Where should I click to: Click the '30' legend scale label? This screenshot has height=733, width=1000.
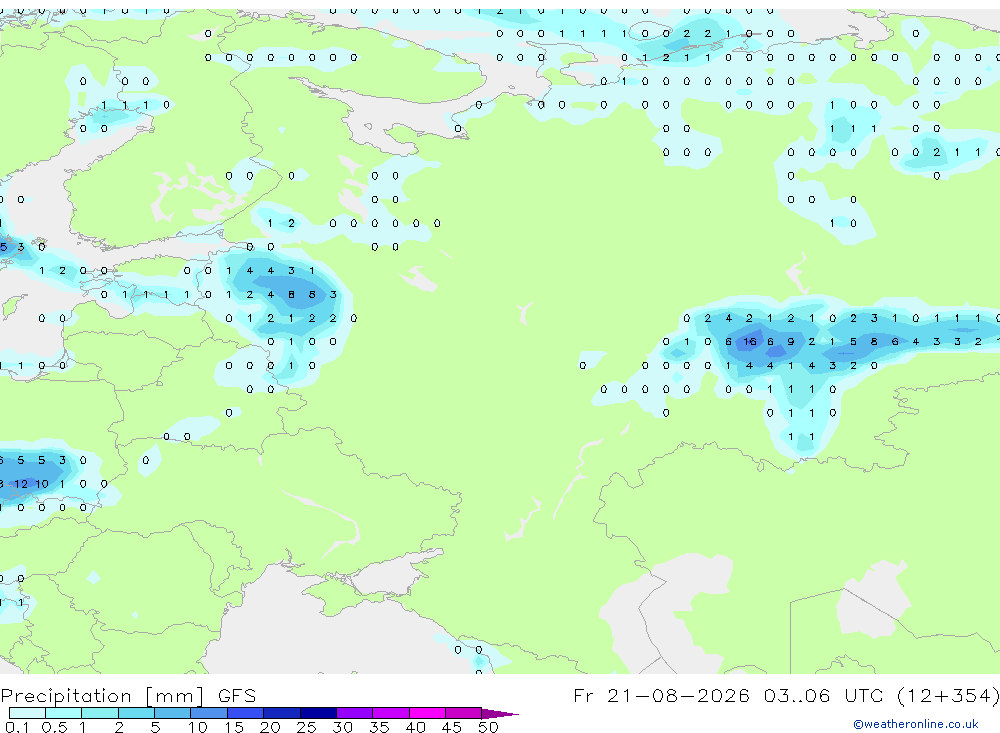(342, 727)
